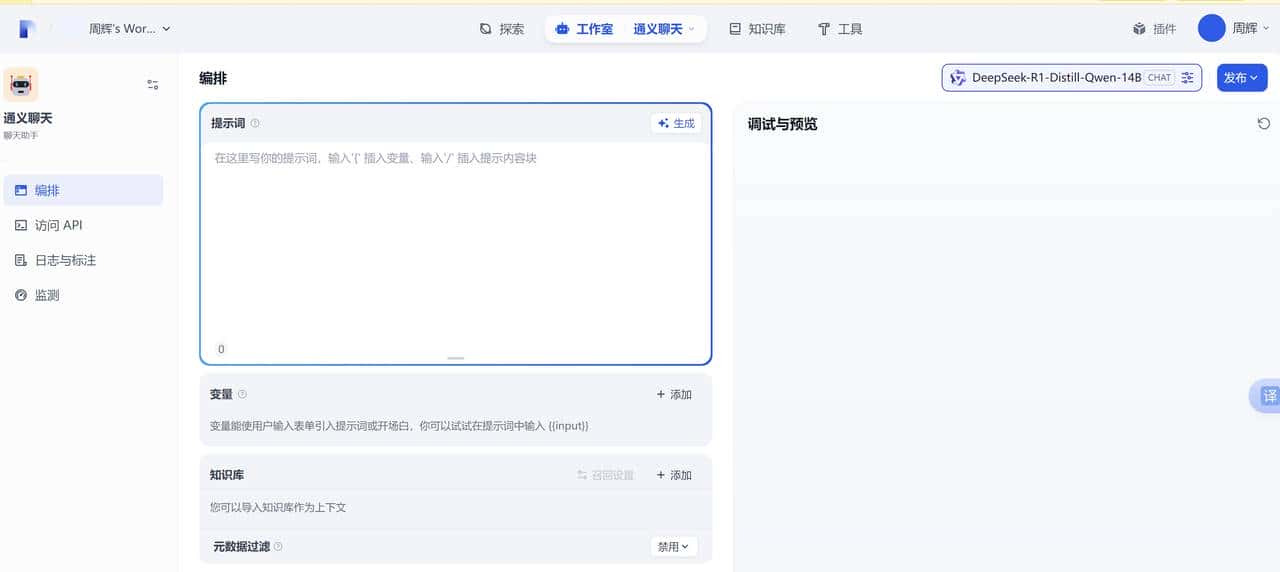1280x572 pixels.
Task: Open the 禁用 metadata filter dropdown
Action: point(674,547)
